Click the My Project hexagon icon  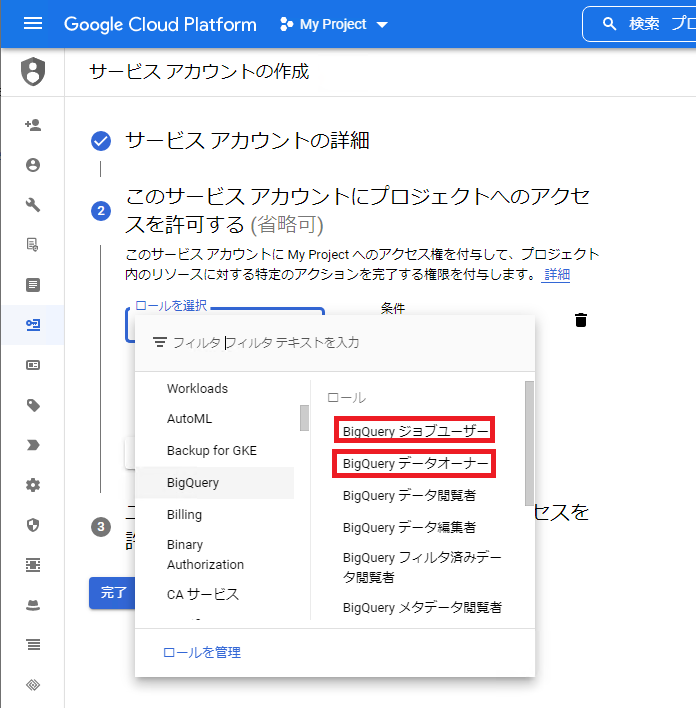point(286,24)
